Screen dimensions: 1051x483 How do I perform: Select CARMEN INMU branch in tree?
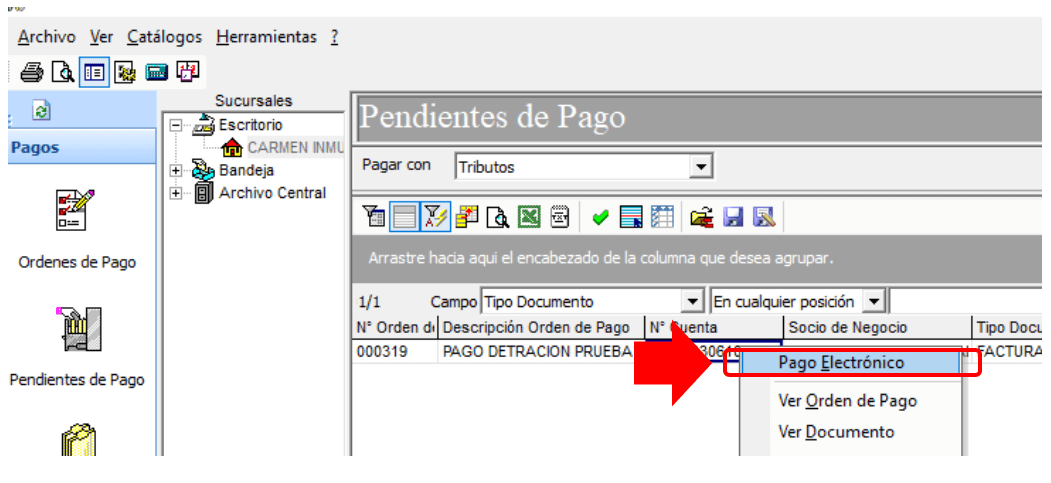[295, 147]
